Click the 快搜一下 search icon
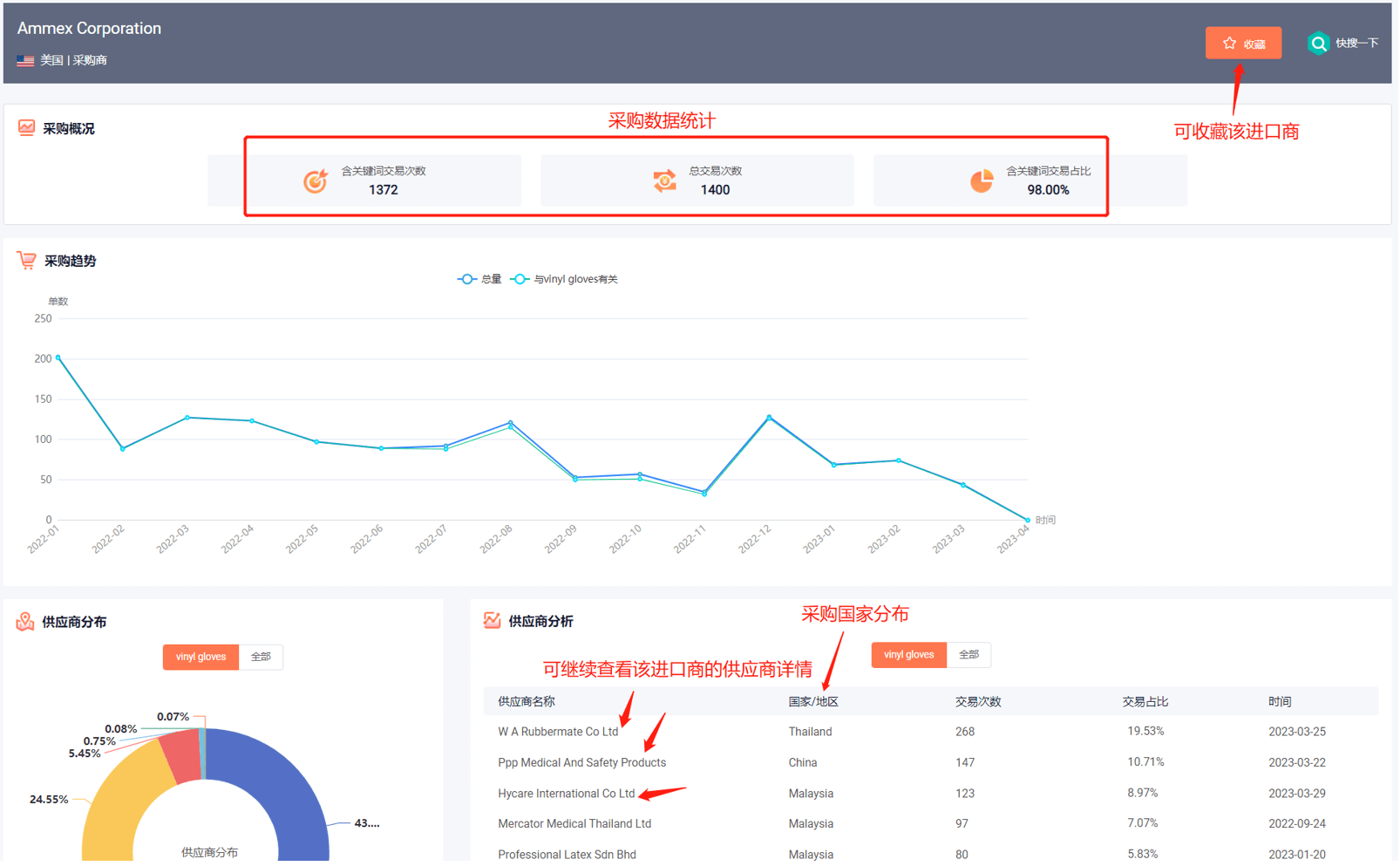 point(1317,43)
